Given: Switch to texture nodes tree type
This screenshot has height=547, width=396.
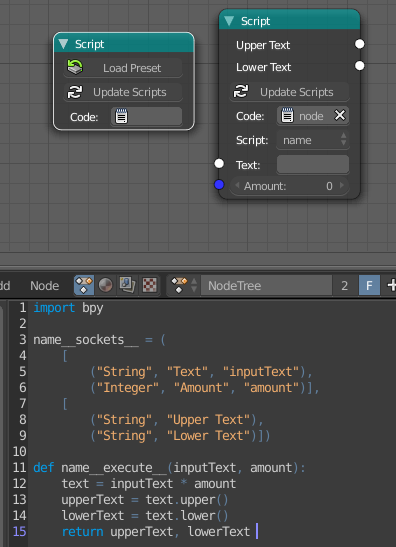Looking at the screenshot, I should 149,285.
